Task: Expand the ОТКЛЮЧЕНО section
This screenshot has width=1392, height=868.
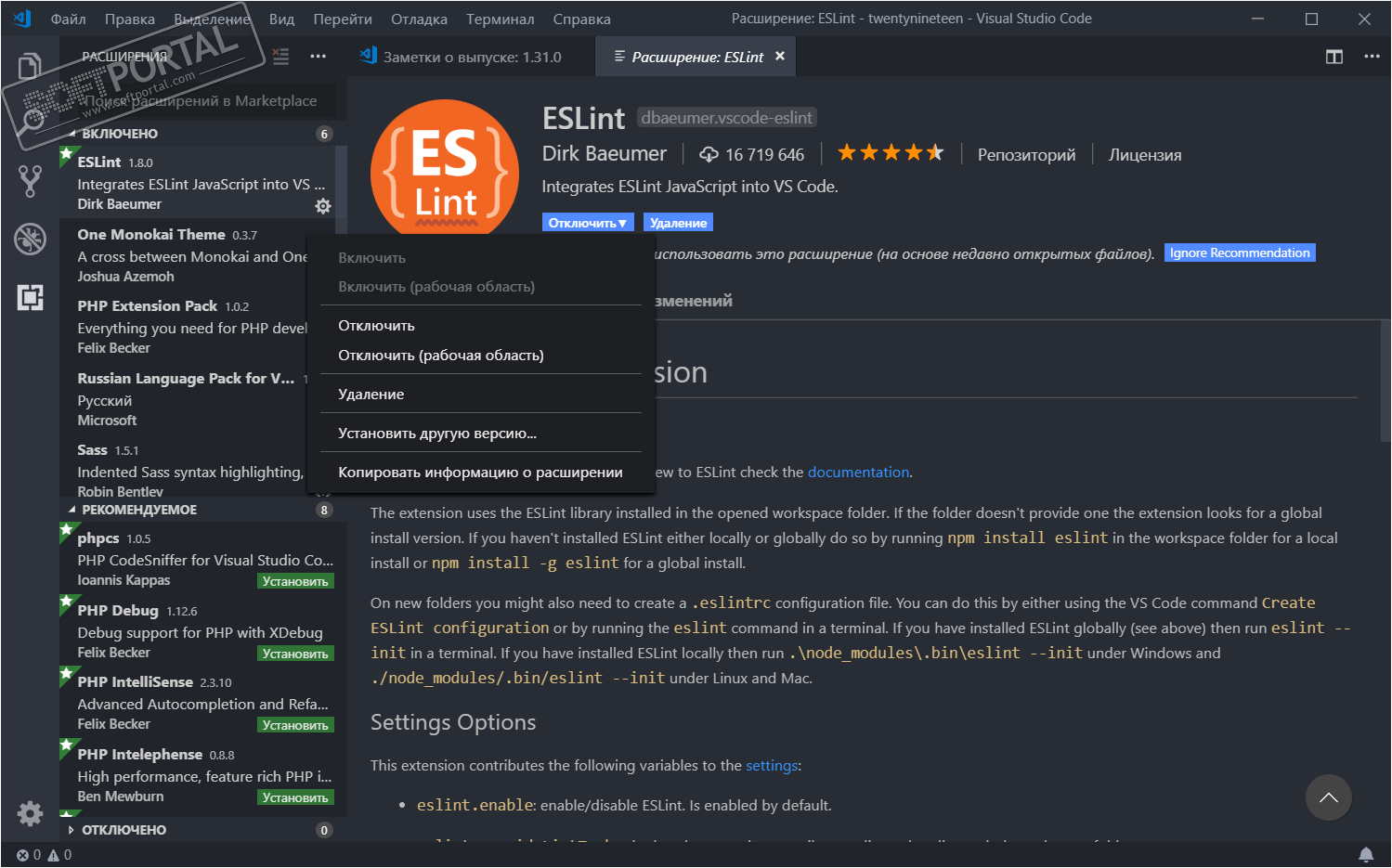Action: pyautogui.click(x=203, y=830)
